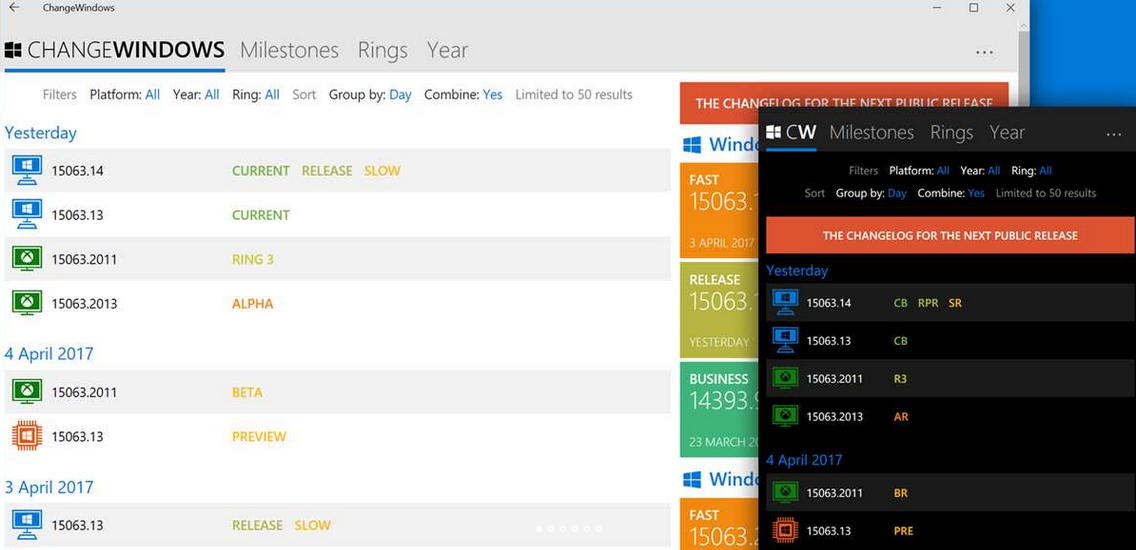Click the chip icon for 15063.13 PREVIEW row
This screenshot has height=550, width=1136.
click(x=27, y=436)
